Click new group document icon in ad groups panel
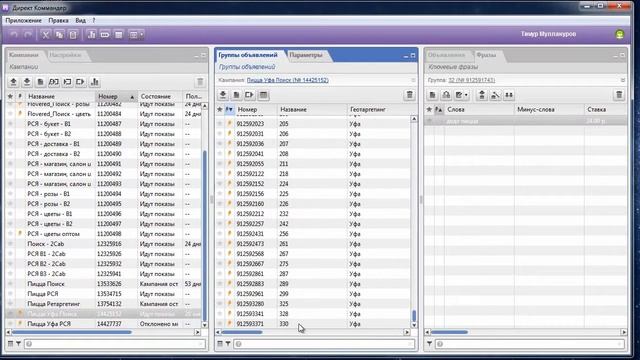Screen dimensions: 640x360 (236, 95)
